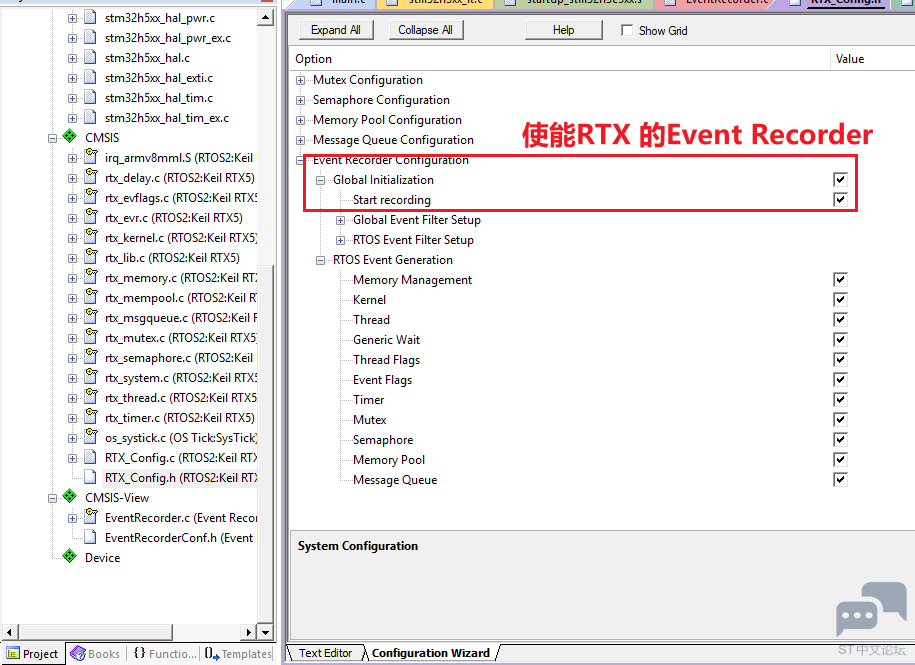This screenshot has width=915, height=665.
Task: Expand Message Queue Configuration option
Action: coord(301,141)
